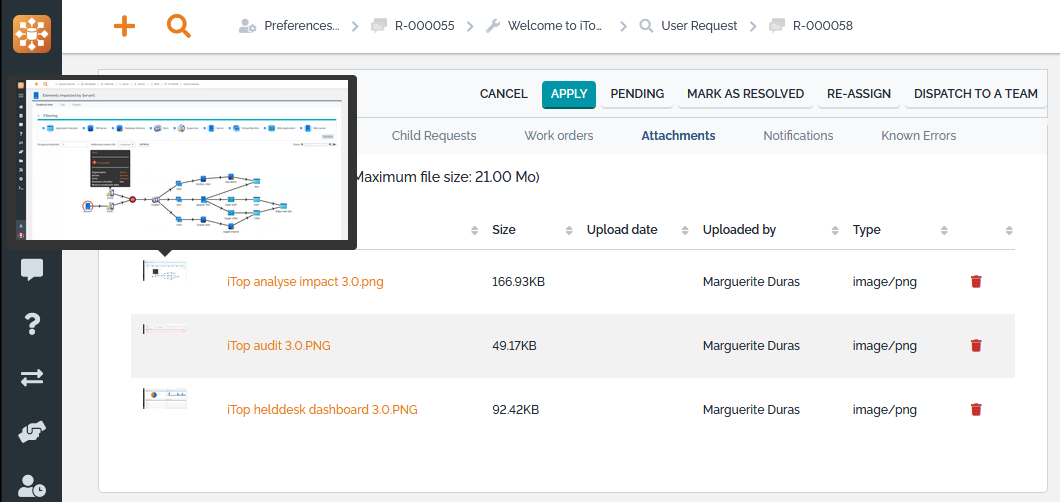This screenshot has width=1060, height=502.
Task: Open the question mark sidebar menu
Action: tap(31, 323)
